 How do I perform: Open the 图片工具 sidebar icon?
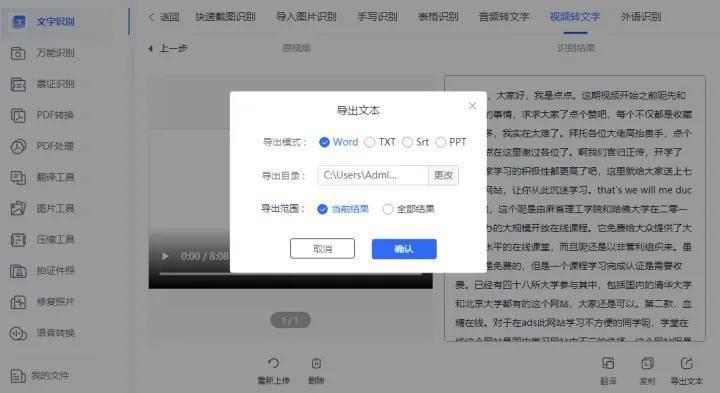pyautogui.click(x=18, y=208)
